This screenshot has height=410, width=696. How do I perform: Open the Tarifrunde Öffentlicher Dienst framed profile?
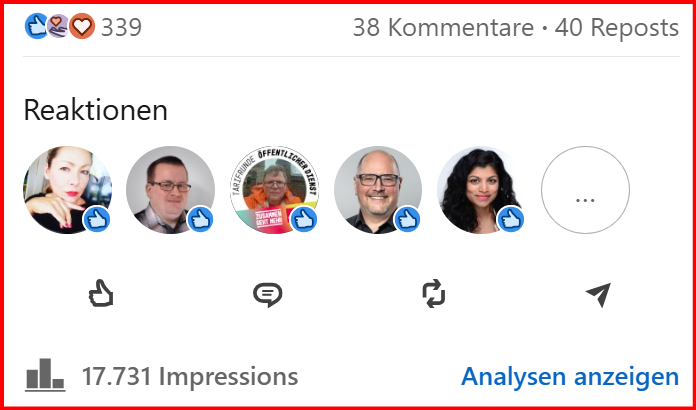(x=274, y=190)
